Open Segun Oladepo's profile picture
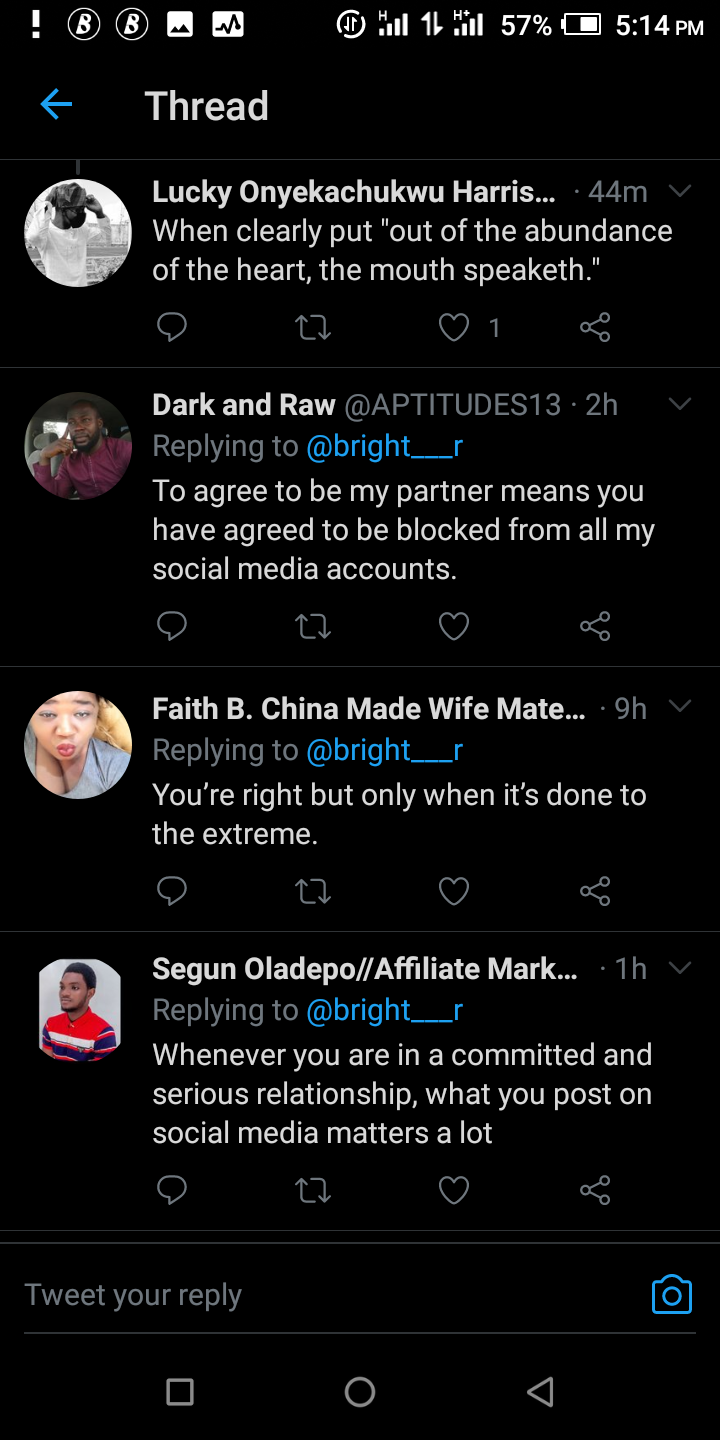720x1440 pixels. pyautogui.click(x=79, y=1008)
